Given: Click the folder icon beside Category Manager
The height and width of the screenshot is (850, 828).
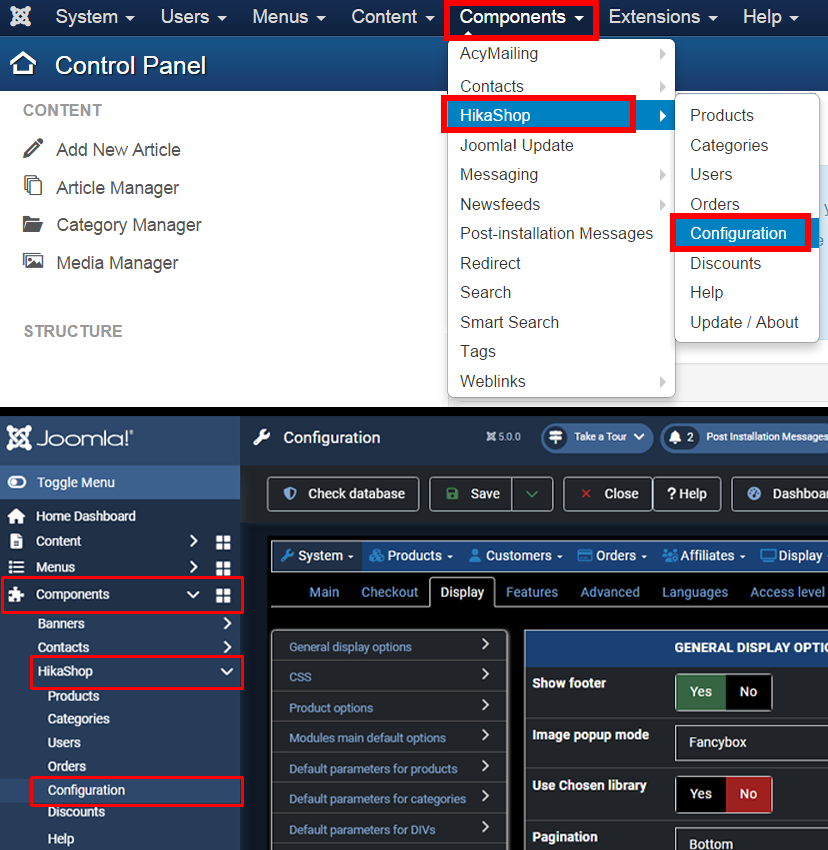Looking at the screenshot, I should coord(33,223).
